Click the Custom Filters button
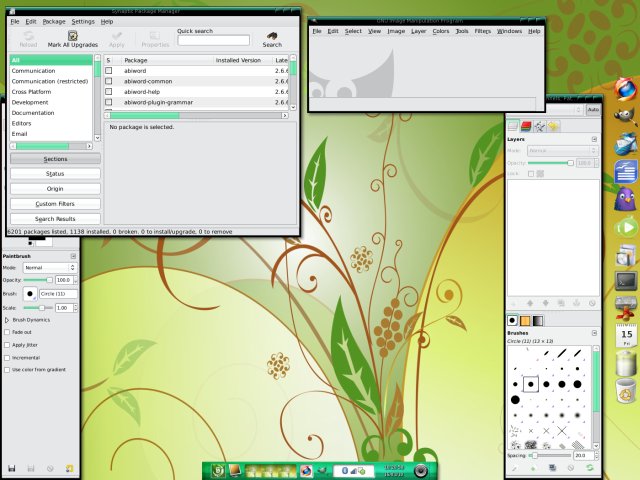Viewport: 640px width, 480px height. (x=55, y=204)
